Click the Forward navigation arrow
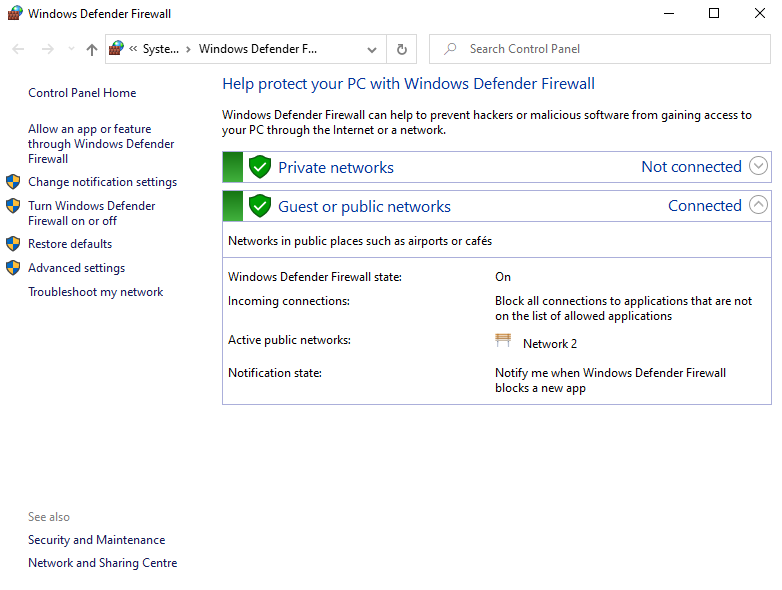 (47, 49)
